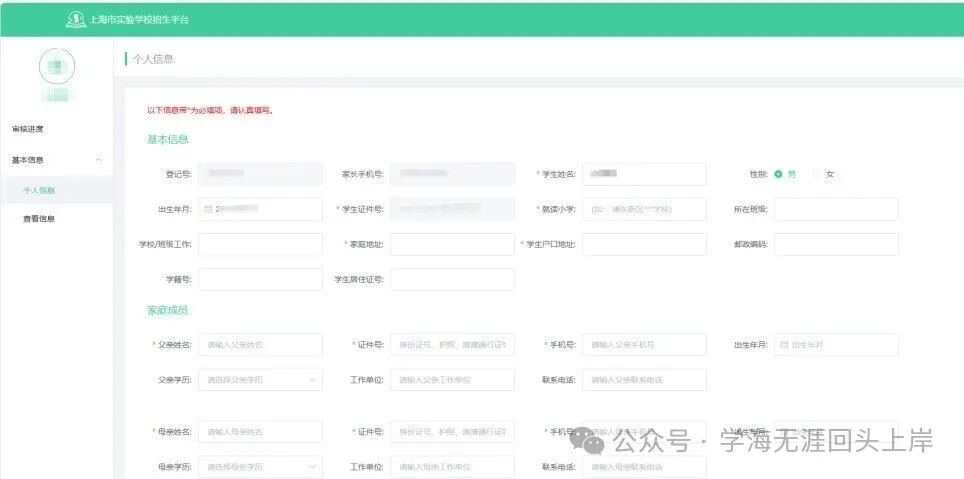Click the 邮政编码 input field
The height and width of the screenshot is (479, 964).
tap(836, 244)
